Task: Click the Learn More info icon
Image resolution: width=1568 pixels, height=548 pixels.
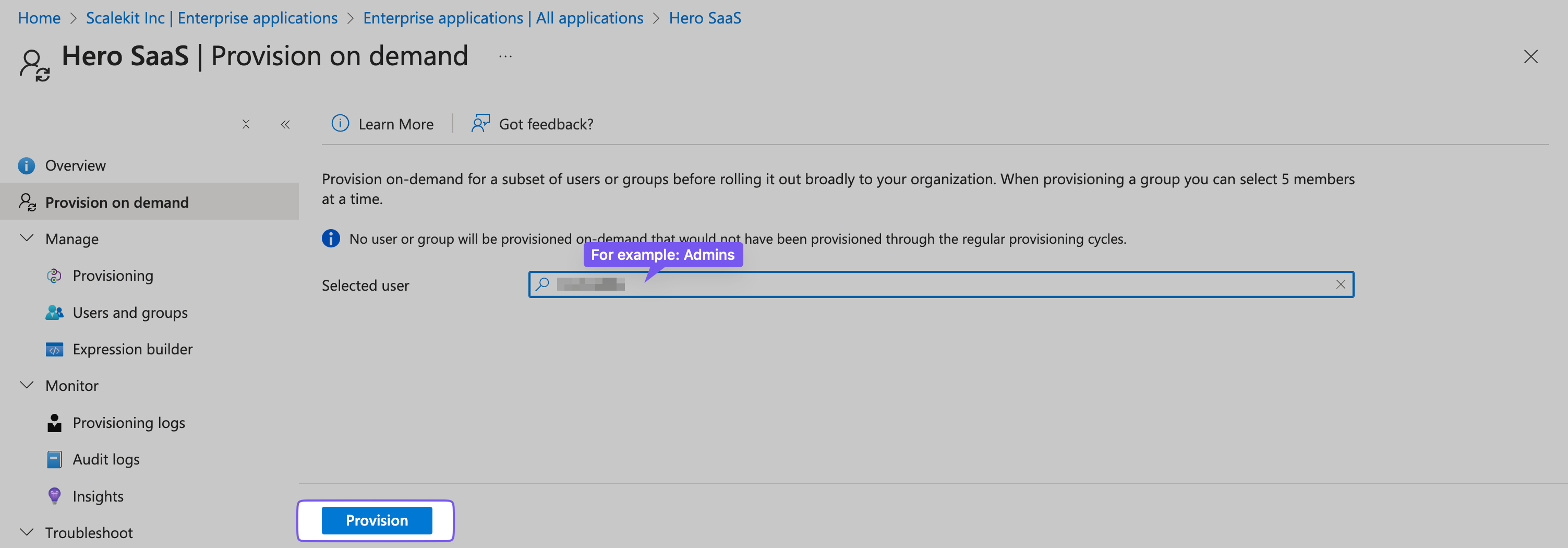Action: (x=340, y=124)
